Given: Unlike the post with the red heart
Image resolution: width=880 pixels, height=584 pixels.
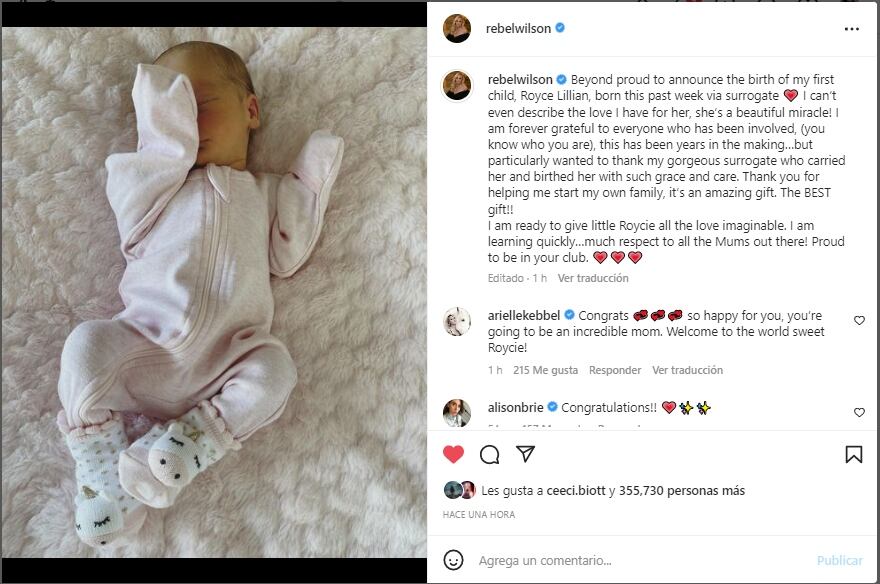Looking at the screenshot, I should coord(453,454).
